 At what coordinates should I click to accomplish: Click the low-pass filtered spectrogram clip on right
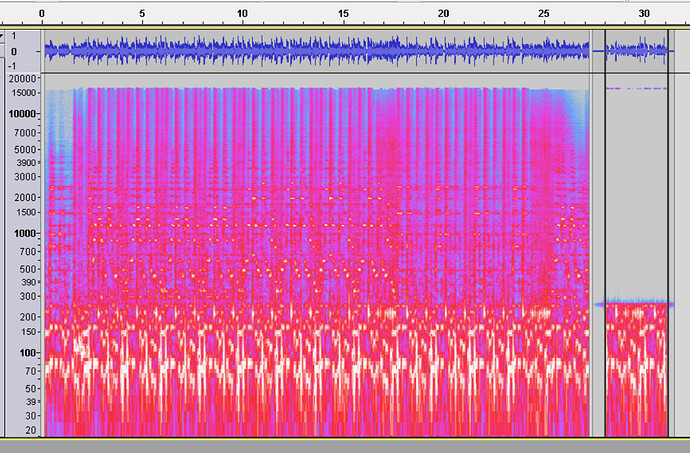click(636, 370)
